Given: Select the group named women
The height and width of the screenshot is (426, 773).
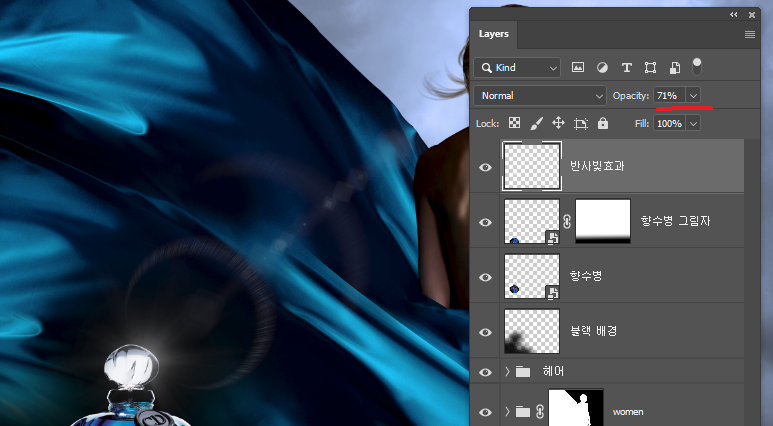Looking at the screenshot, I should pyautogui.click(x=628, y=412).
